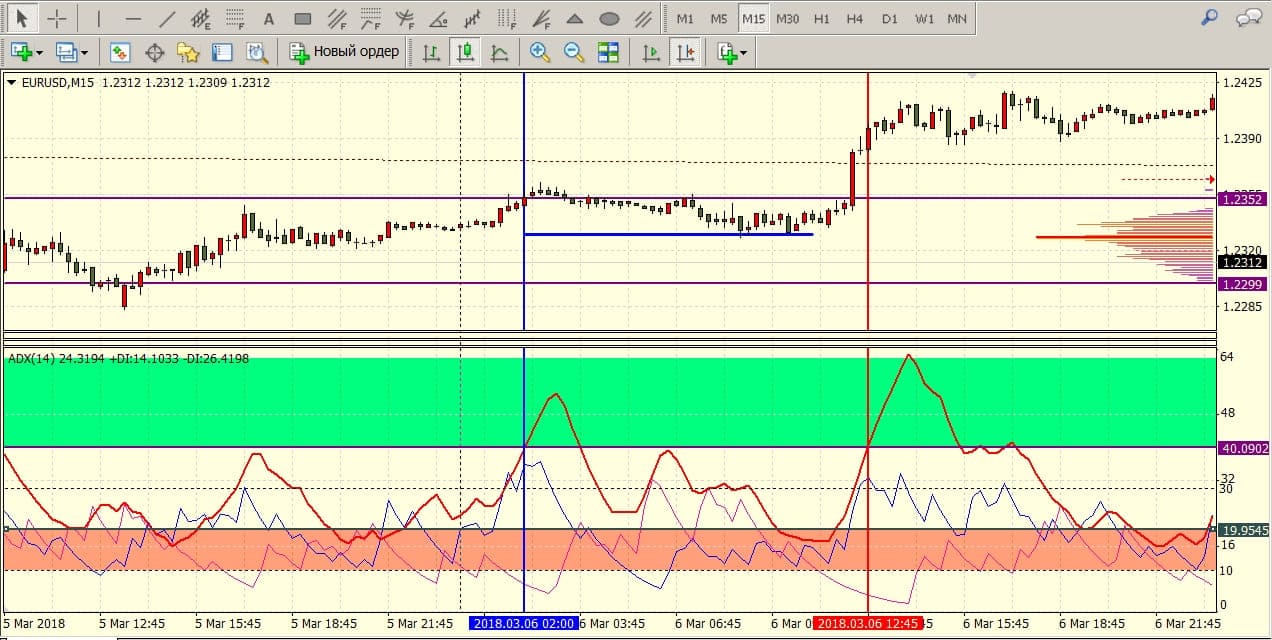The image size is (1272, 640).
Task: Open the Data Window target icon
Action: click(154, 52)
